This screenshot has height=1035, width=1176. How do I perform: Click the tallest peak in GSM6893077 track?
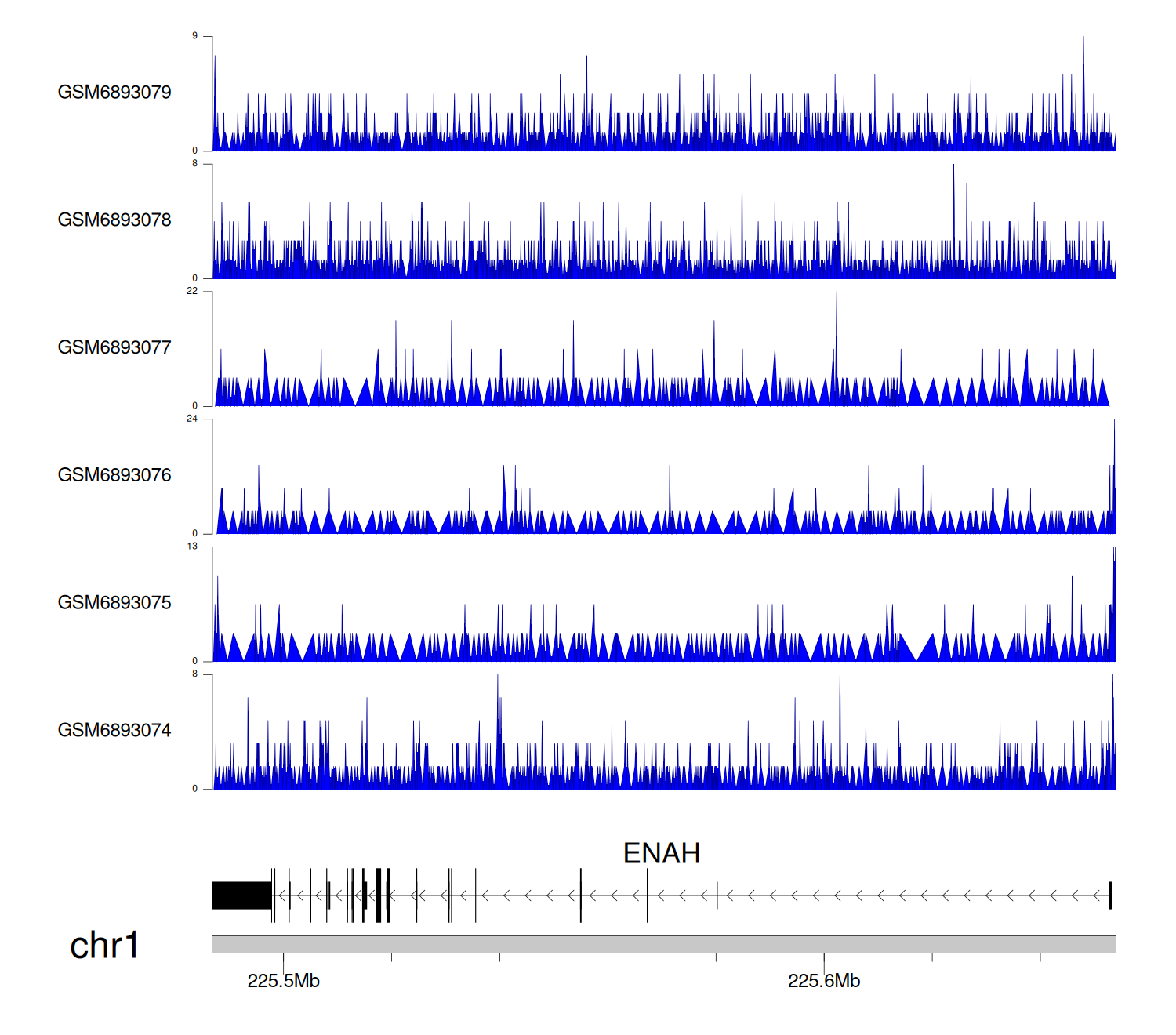(x=837, y=314)
